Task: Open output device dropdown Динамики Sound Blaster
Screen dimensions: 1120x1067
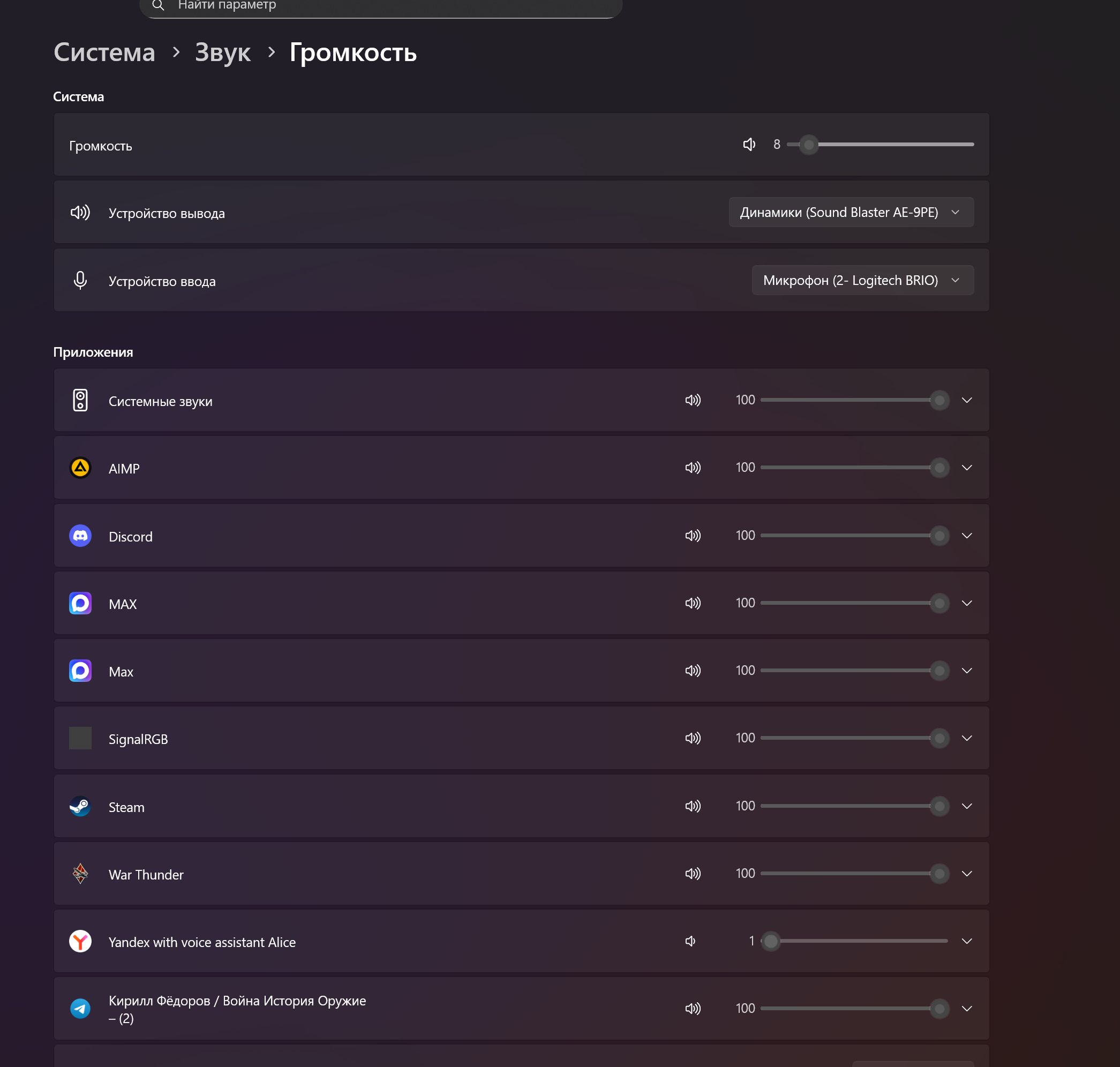Action: (851, 212)
